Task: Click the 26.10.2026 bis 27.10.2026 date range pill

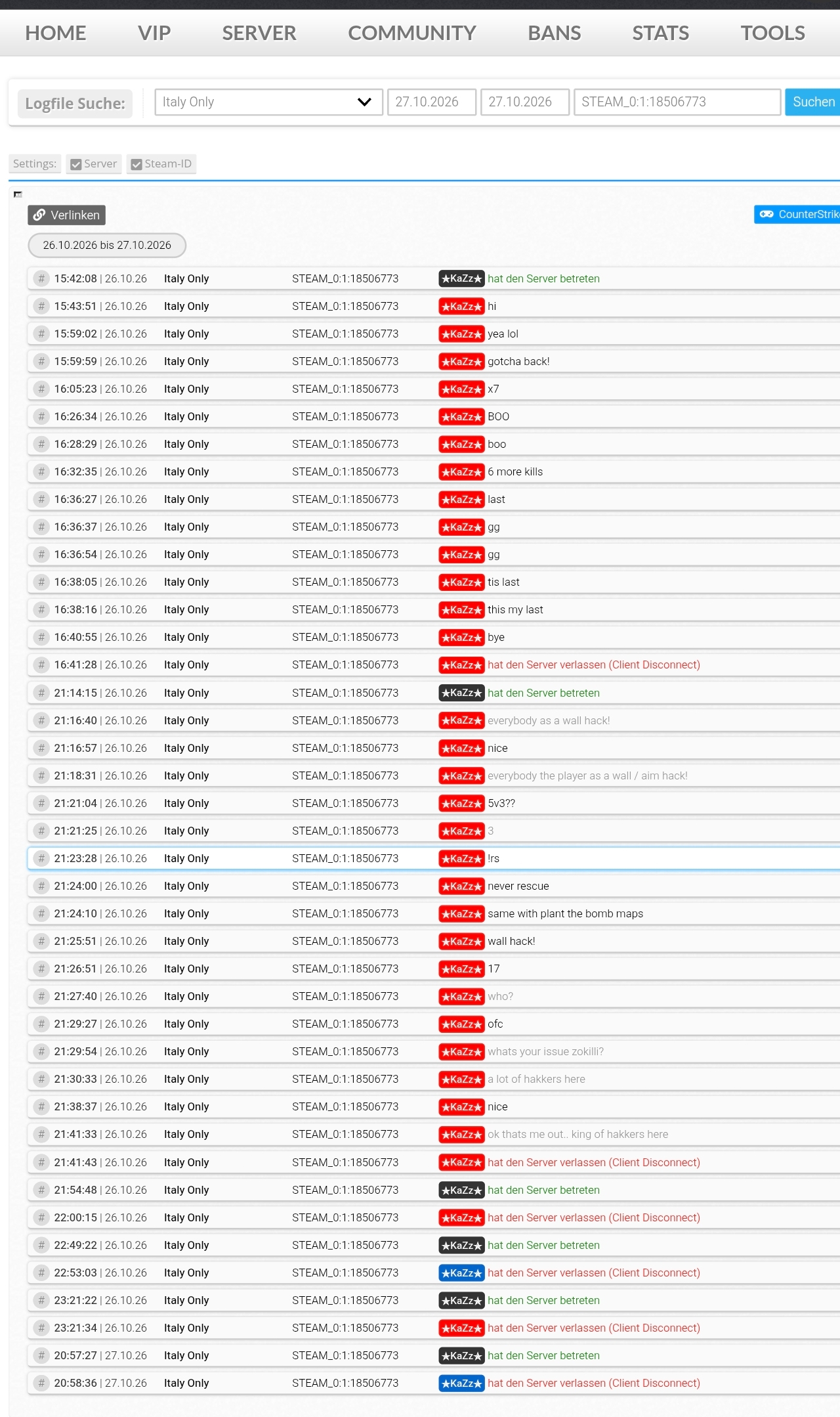Action: tap(107, 245)
